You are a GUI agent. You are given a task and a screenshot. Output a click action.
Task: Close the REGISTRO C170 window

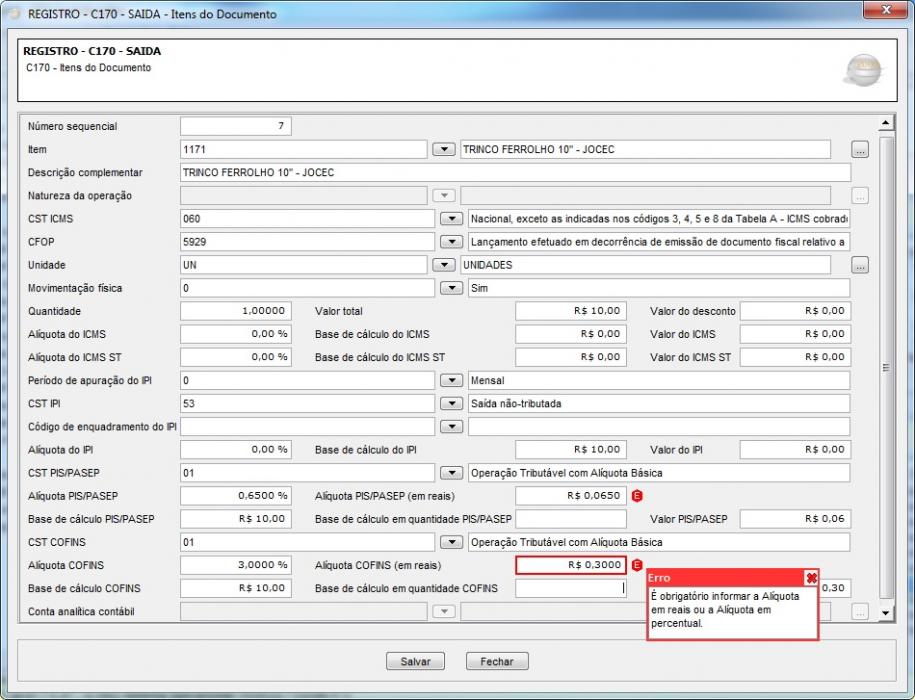click(x=886, y=10)
